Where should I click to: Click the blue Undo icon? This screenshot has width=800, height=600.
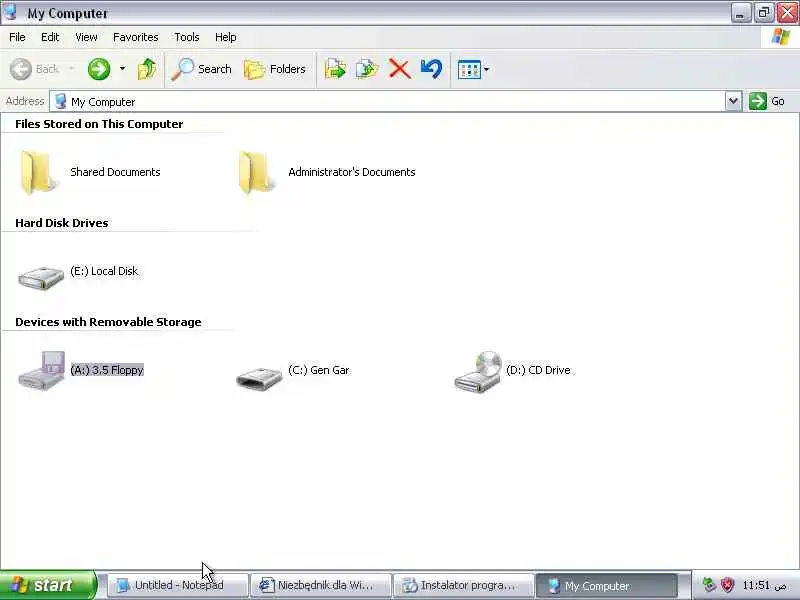click(x=432, y=69)
